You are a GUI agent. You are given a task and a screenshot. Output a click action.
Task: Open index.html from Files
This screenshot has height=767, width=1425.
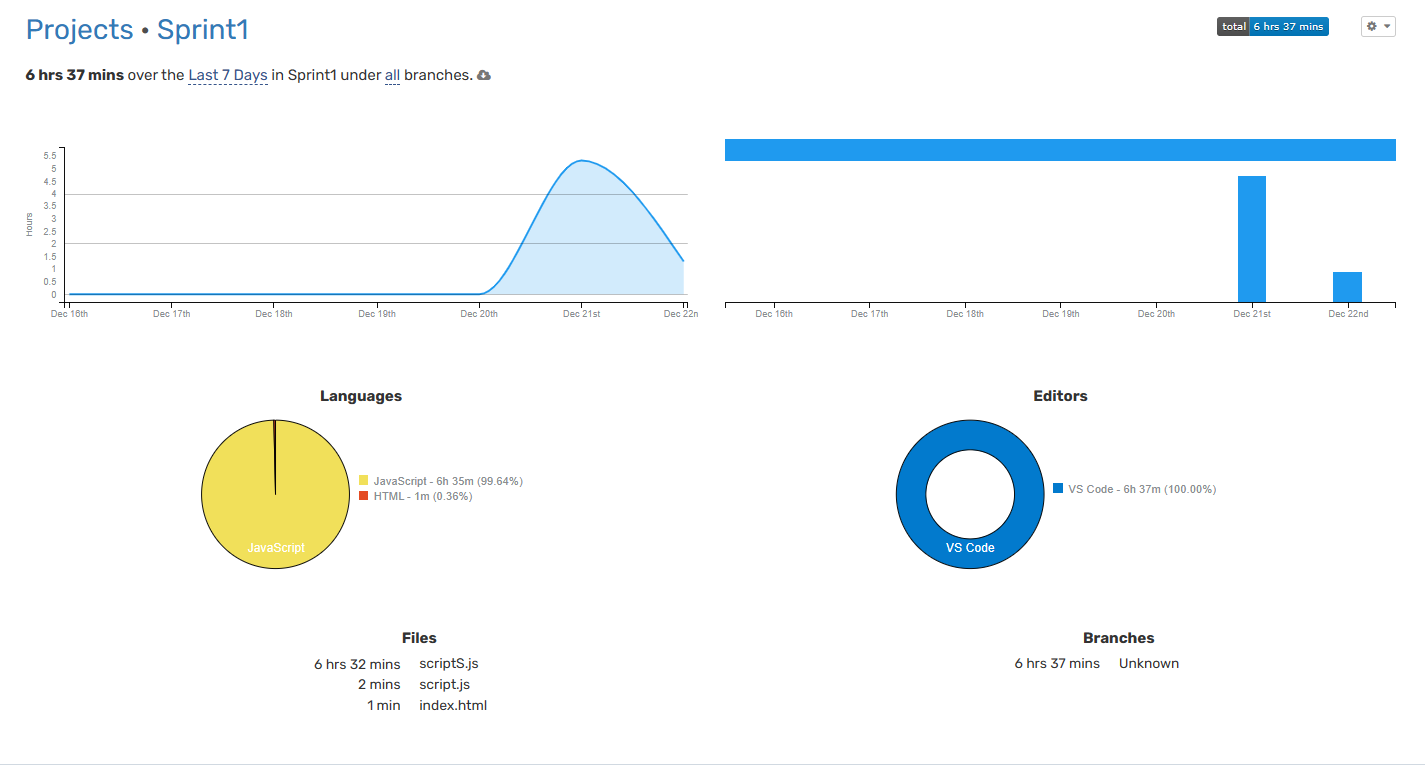pos(453,705)
